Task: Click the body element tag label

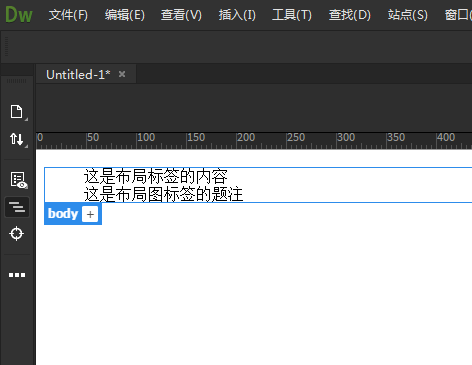Action: click(x=63, y=213)
